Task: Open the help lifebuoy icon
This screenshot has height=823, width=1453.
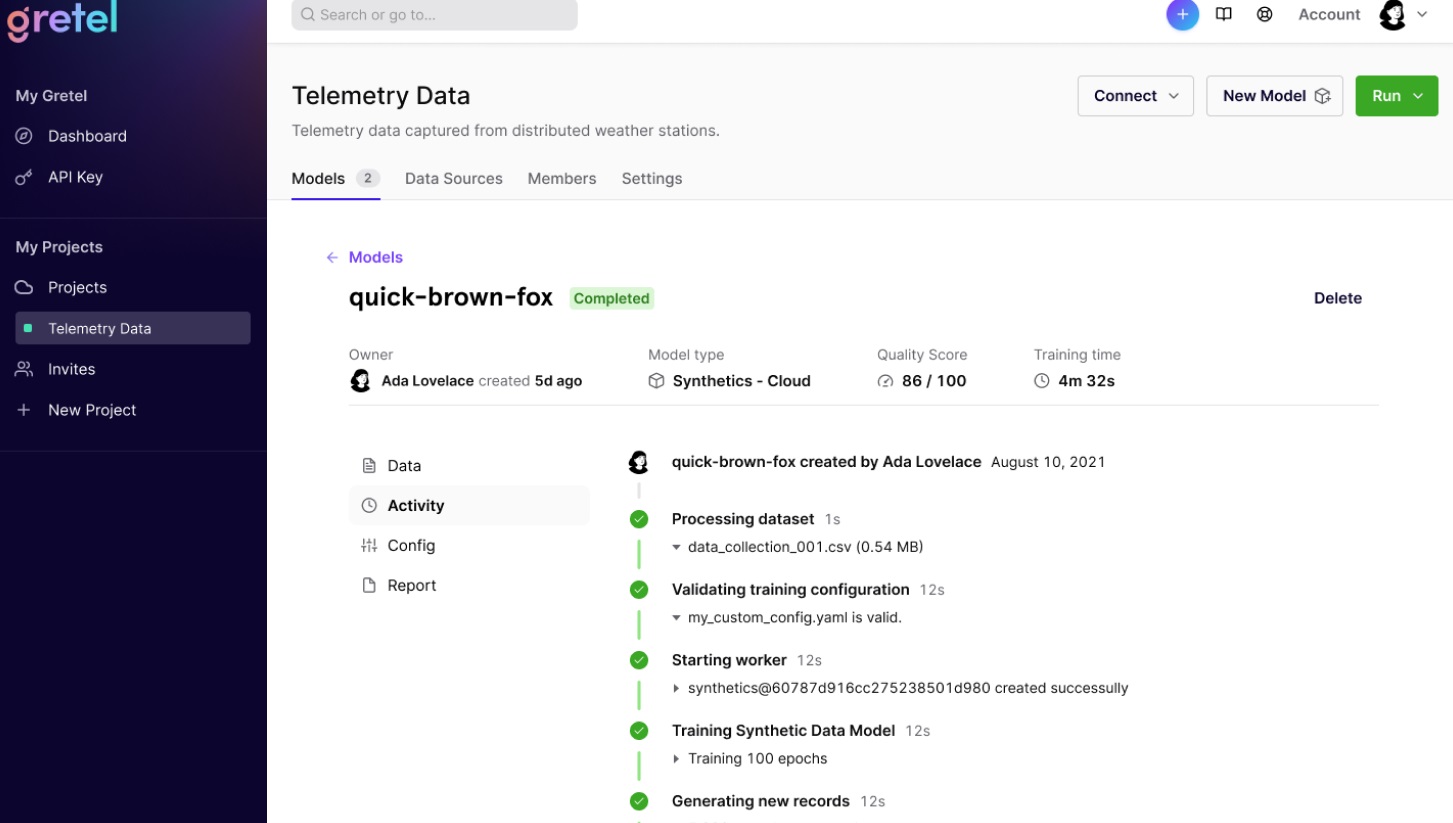Action: click(x=1264, y=14)
